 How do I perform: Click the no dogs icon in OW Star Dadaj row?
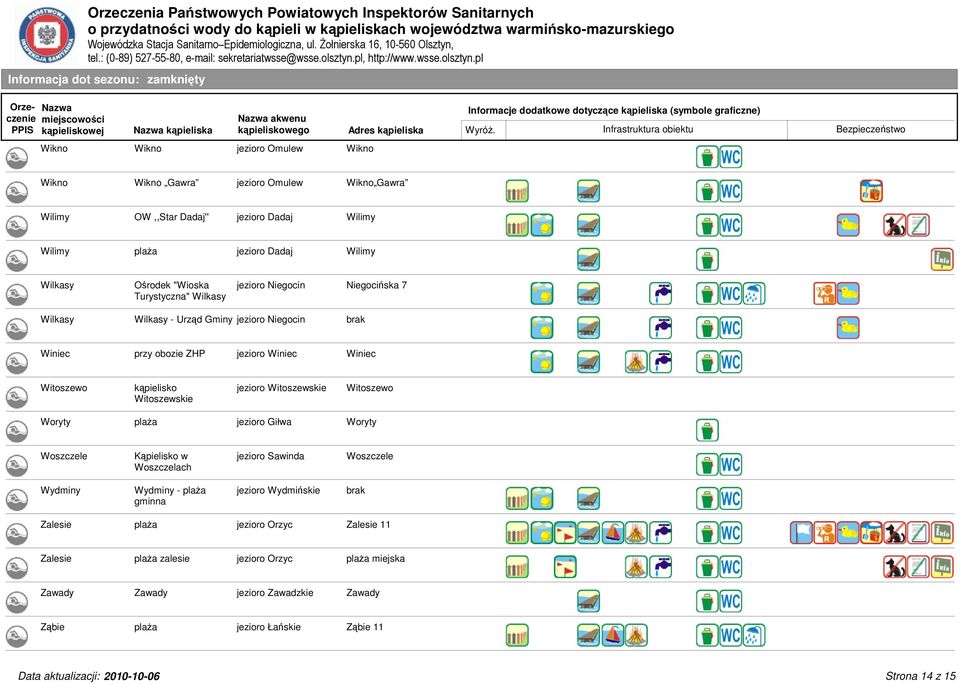coord(894,225)
